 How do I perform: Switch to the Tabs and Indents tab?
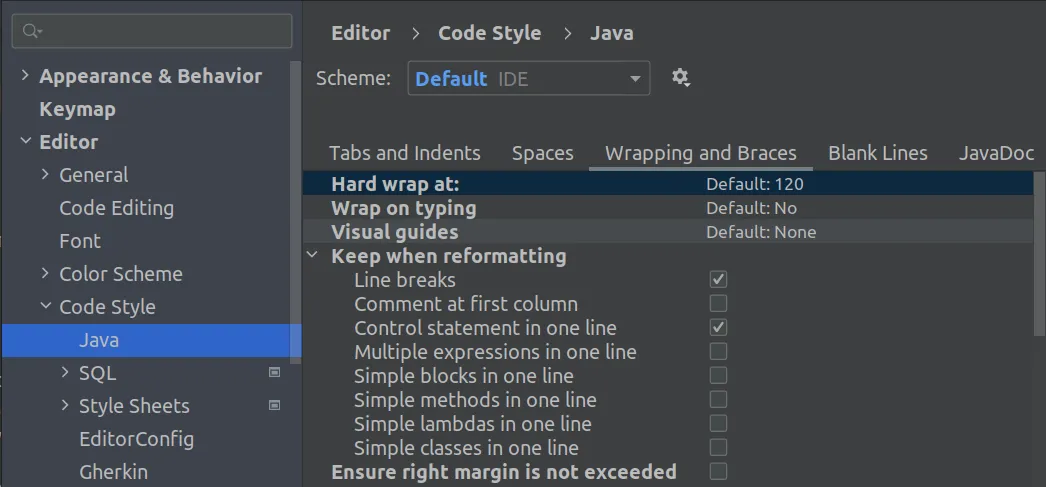point(404,153)
